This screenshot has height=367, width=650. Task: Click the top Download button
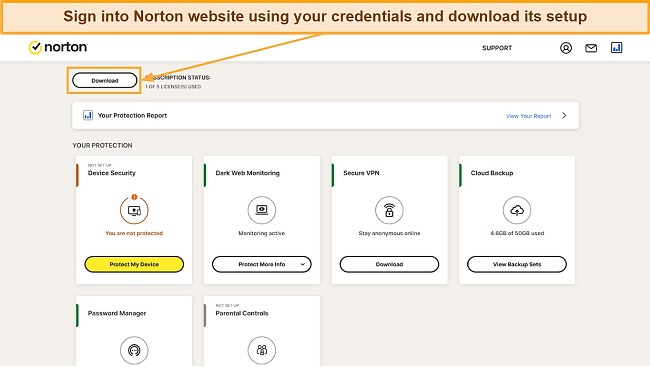tap(105, 80)
